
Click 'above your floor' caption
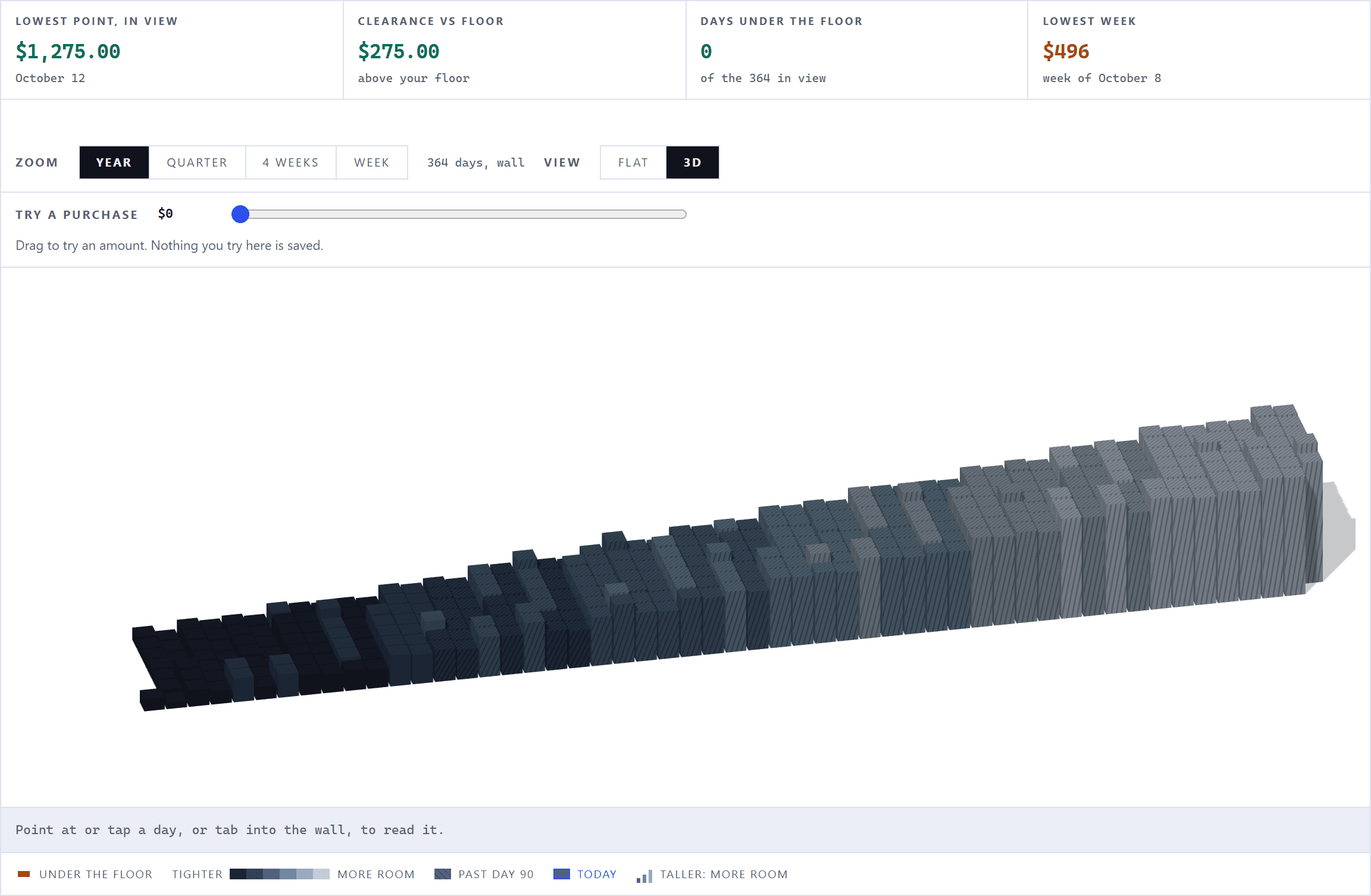414,78
